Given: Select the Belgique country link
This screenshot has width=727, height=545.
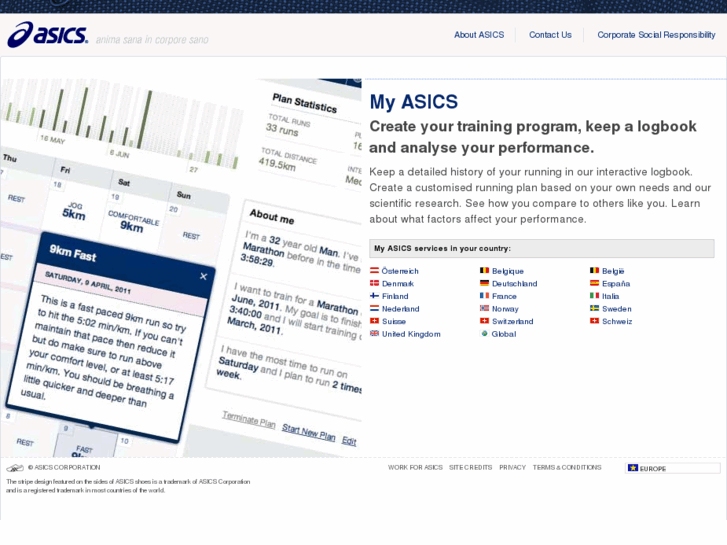Looking at the screenshot, I should (x=508, y=271).
